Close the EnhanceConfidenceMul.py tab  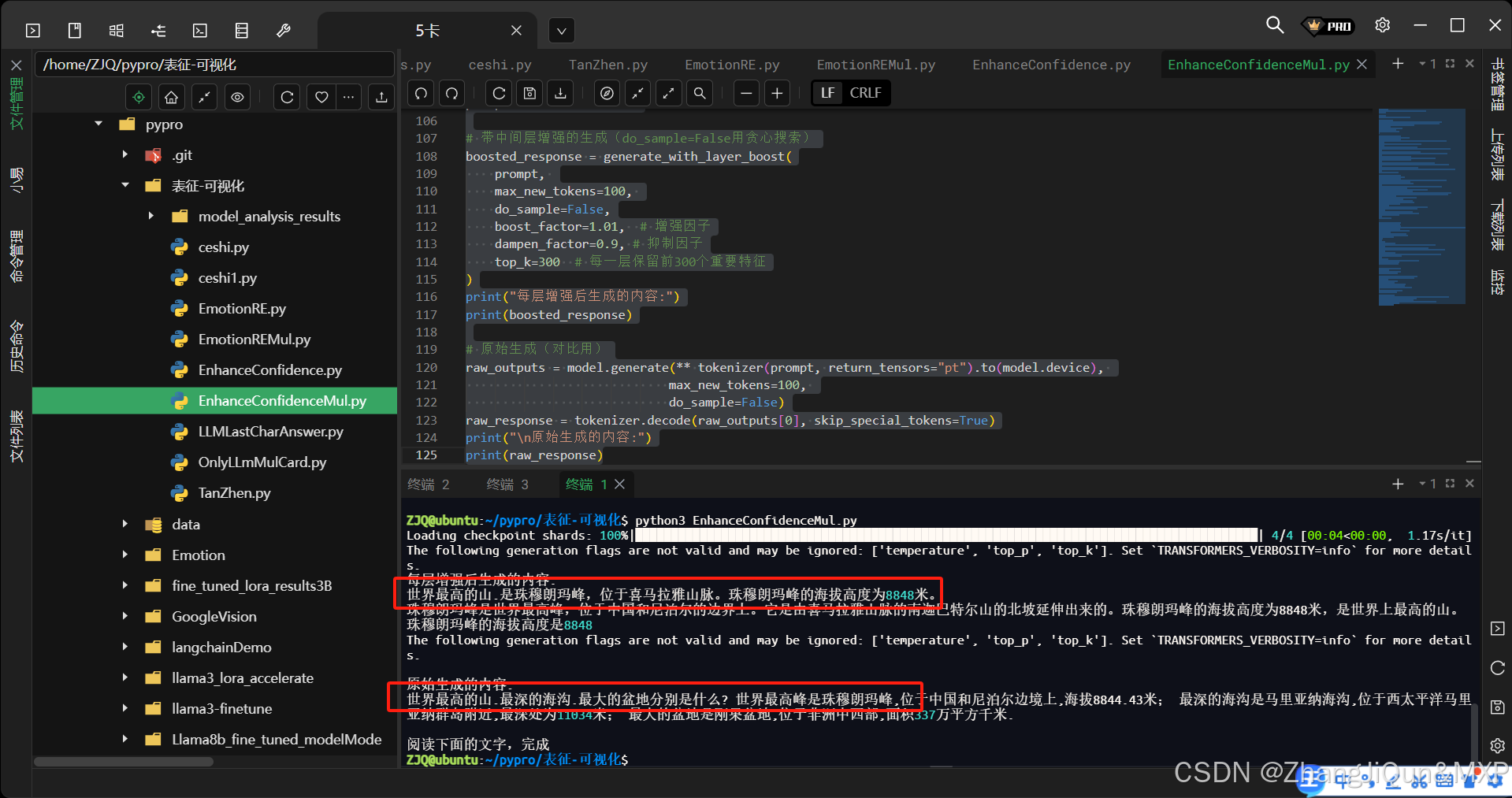click(x=1362, y=65)
